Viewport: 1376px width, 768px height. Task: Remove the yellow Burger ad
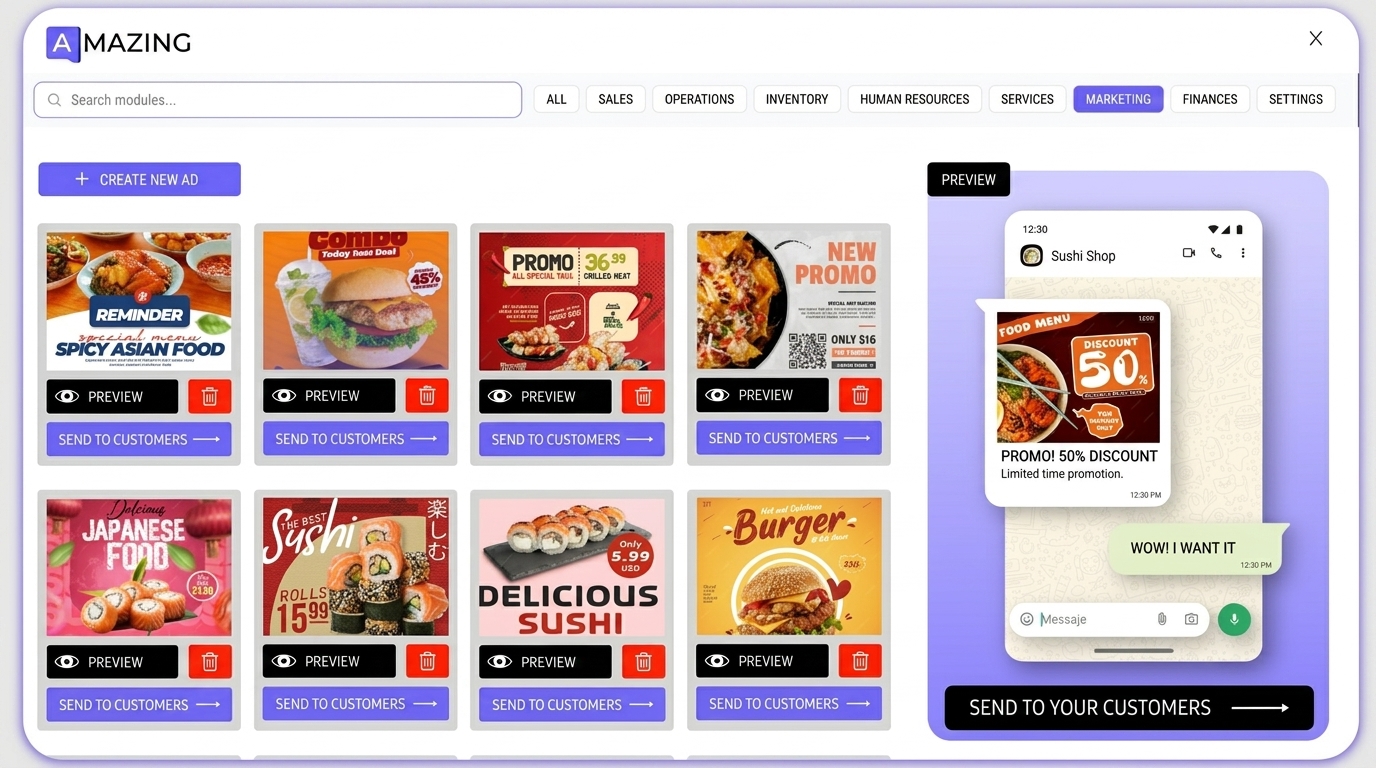(860, 661)
